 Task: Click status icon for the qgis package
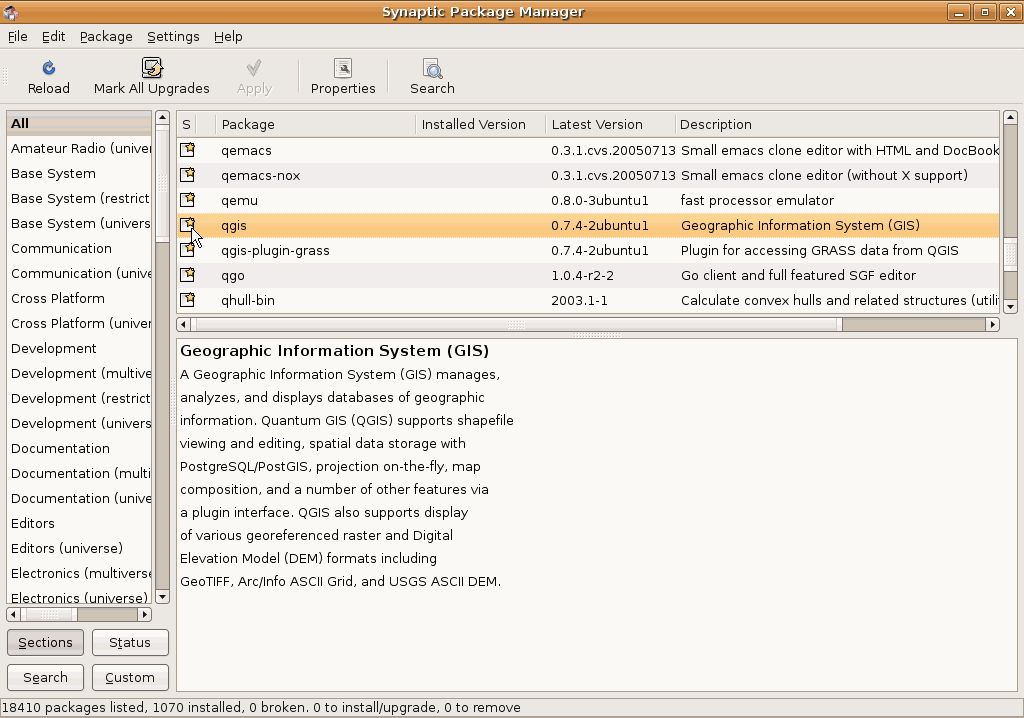click(187, 225)
